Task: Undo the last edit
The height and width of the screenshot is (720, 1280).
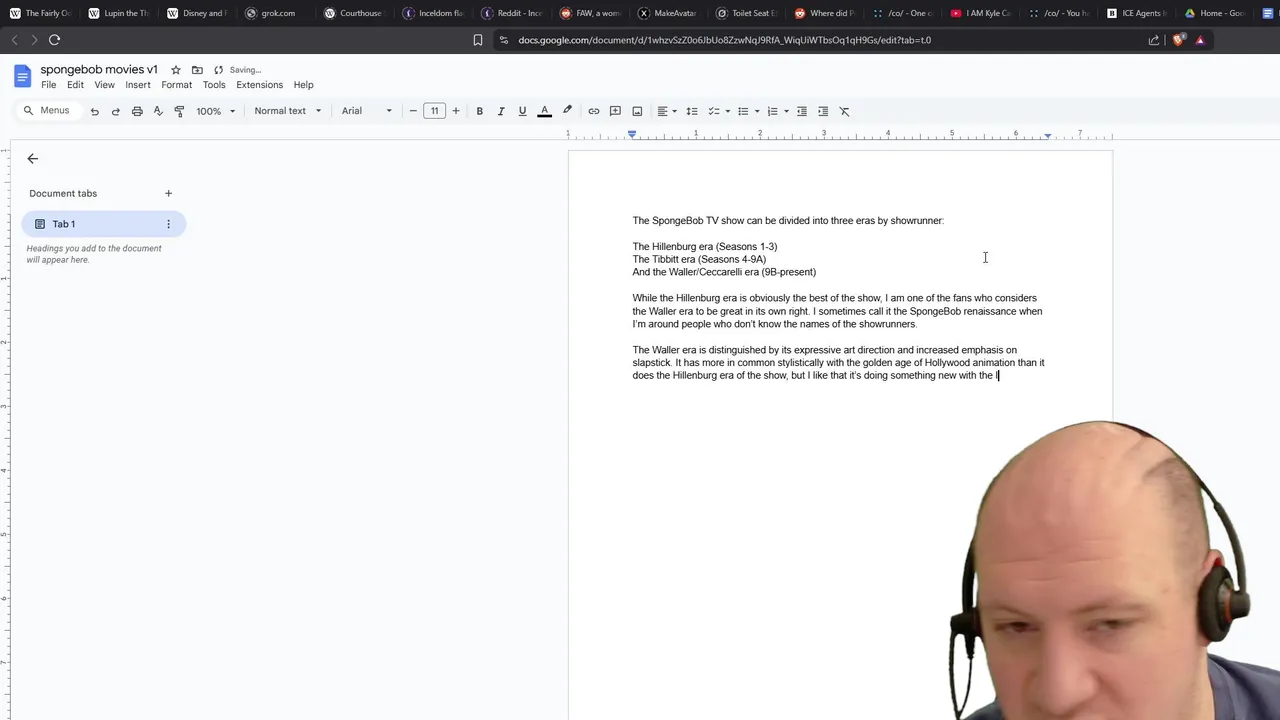Action: click(x=94, y=111)
